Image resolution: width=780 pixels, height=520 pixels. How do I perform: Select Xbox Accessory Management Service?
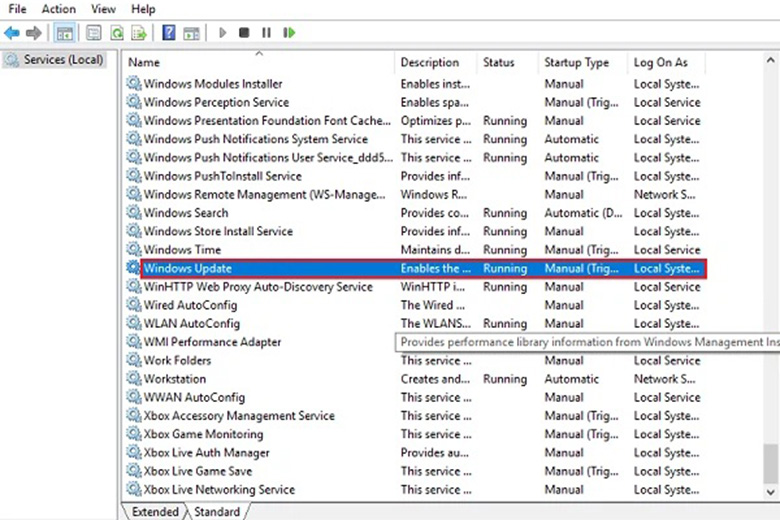coord(239,416)
